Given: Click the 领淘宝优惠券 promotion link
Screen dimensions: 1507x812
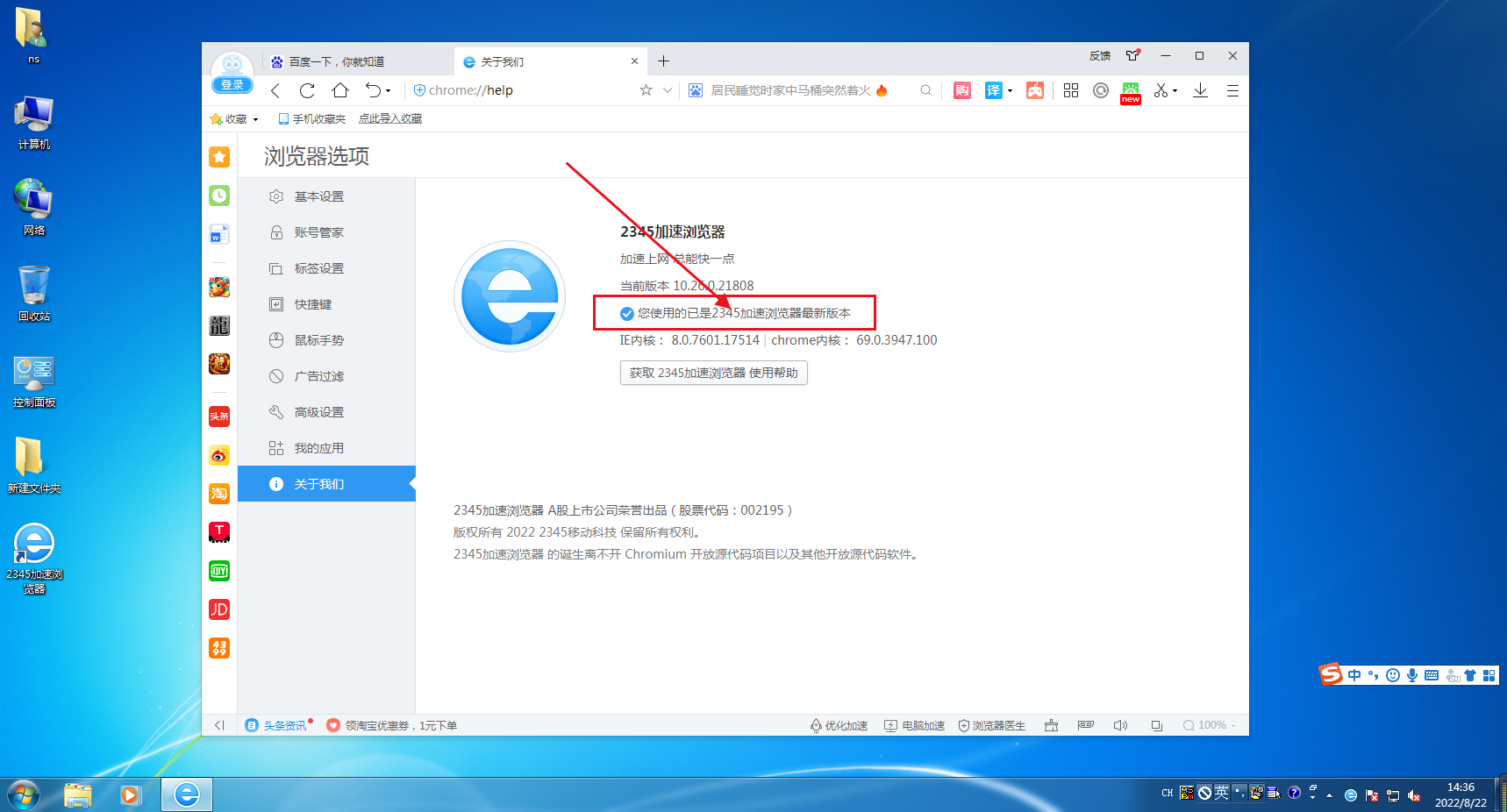Looking at the screenshot, I should click(x=392, y=725).
